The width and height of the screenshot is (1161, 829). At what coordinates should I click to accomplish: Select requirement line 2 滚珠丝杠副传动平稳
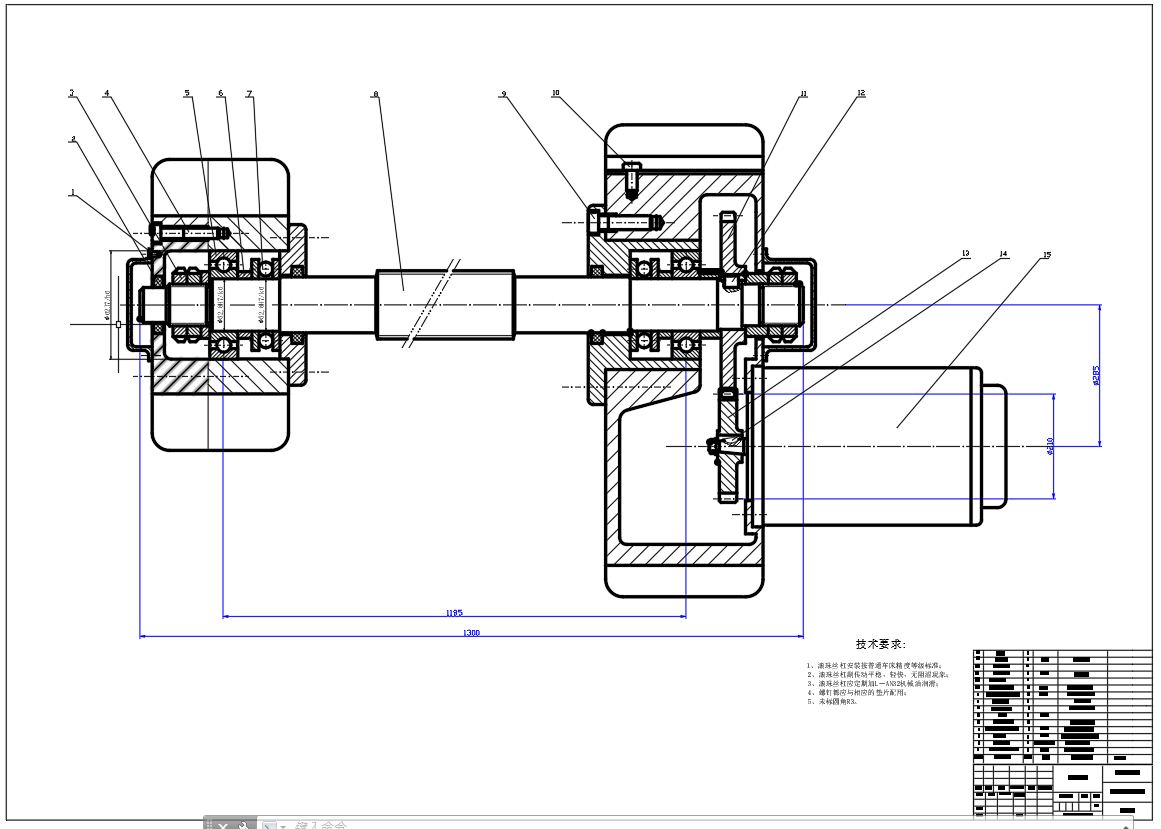[877, 674]
